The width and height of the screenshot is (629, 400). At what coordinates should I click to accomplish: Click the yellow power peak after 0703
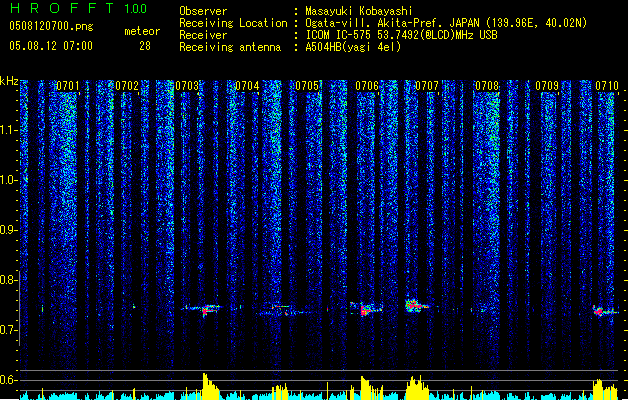(210, 386)
